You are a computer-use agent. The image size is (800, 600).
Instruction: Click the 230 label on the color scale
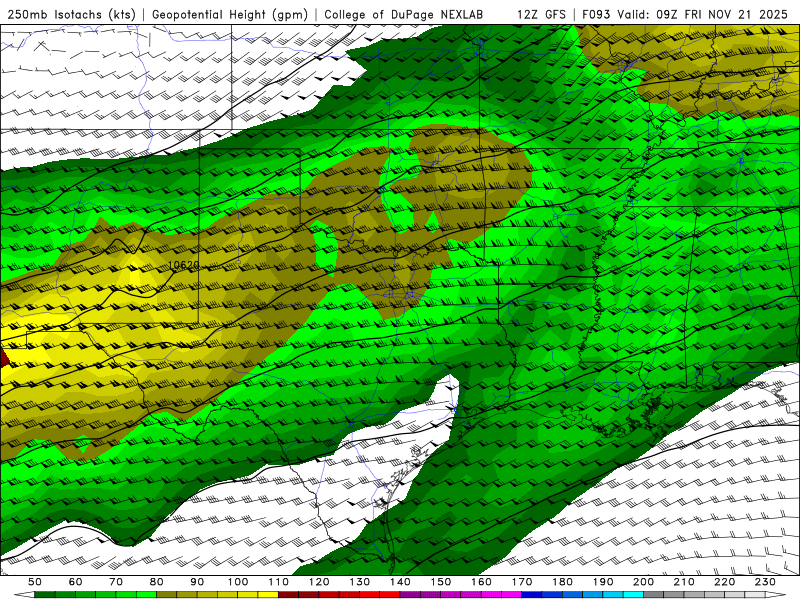tap(765, 582)
